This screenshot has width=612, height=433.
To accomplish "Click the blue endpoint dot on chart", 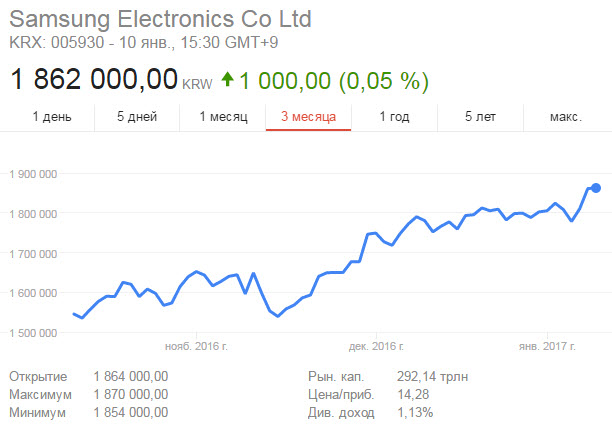I will pyautogui.click(x=595, y=188).
